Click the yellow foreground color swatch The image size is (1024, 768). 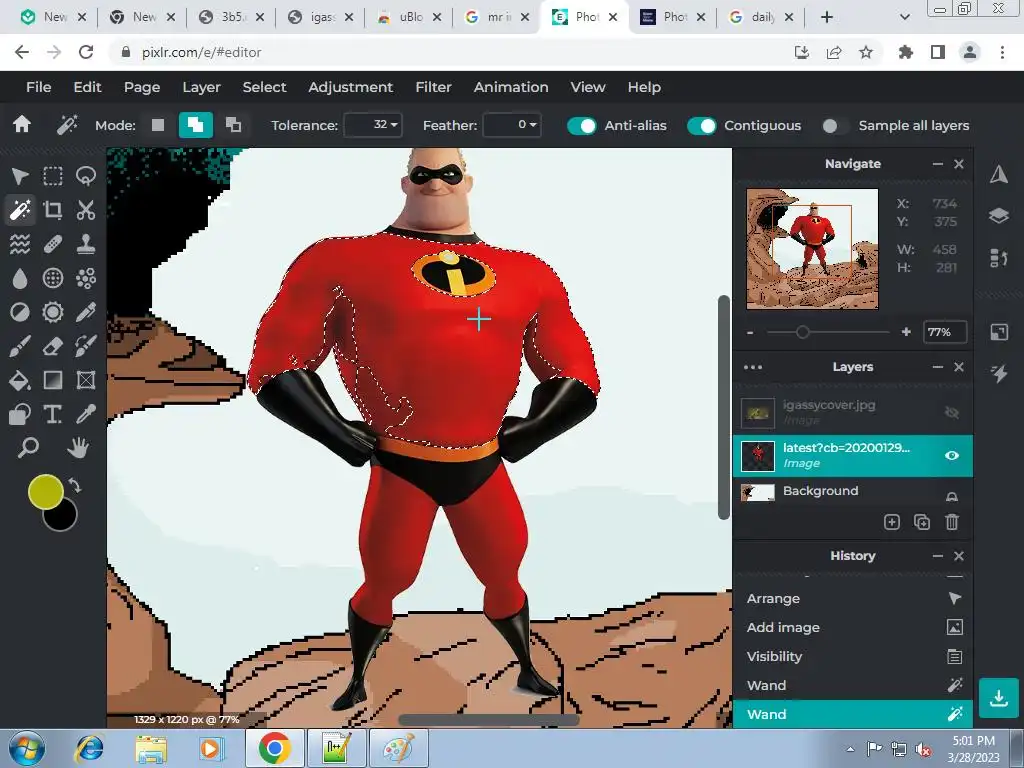pos(44,491)
